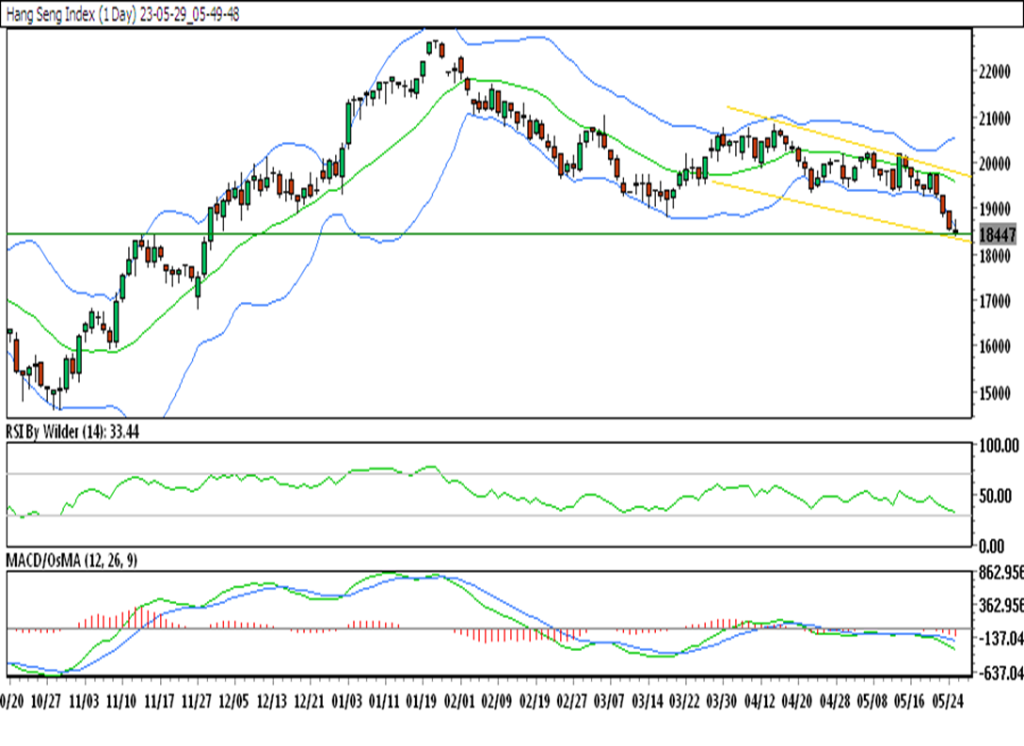
Task: Select the RSI 100.00 axis label
Action: click(x=999, y=446)
